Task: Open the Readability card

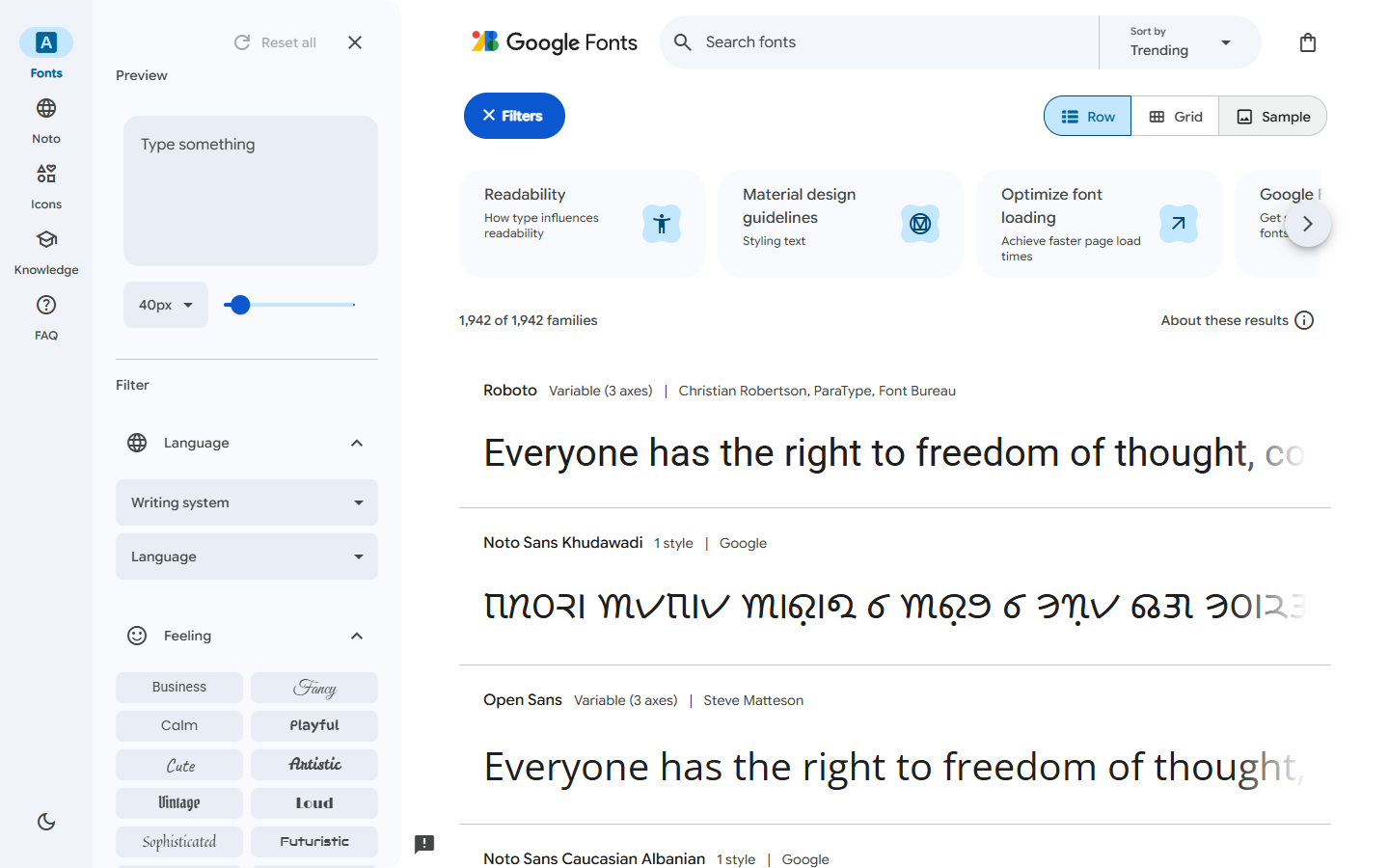Action: 583,224
